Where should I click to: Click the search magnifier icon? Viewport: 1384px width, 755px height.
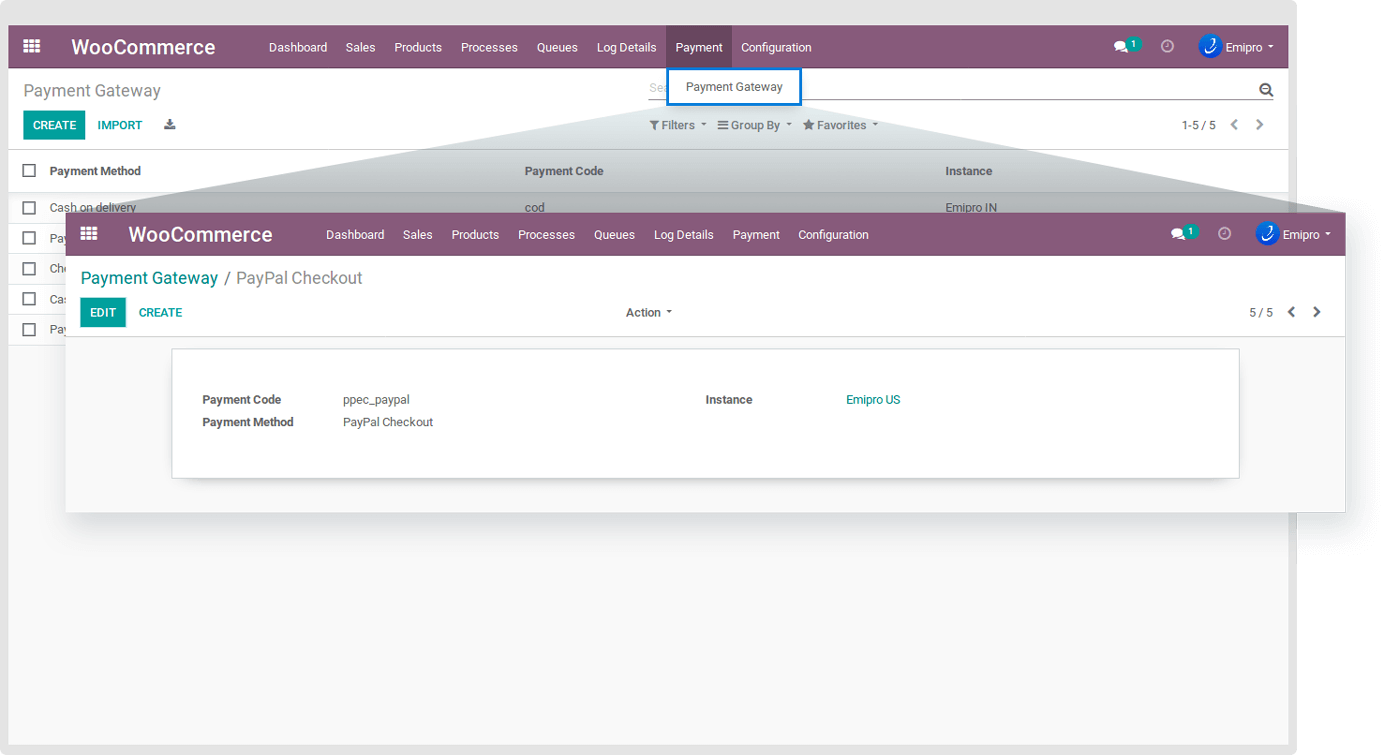[1266, 90]
